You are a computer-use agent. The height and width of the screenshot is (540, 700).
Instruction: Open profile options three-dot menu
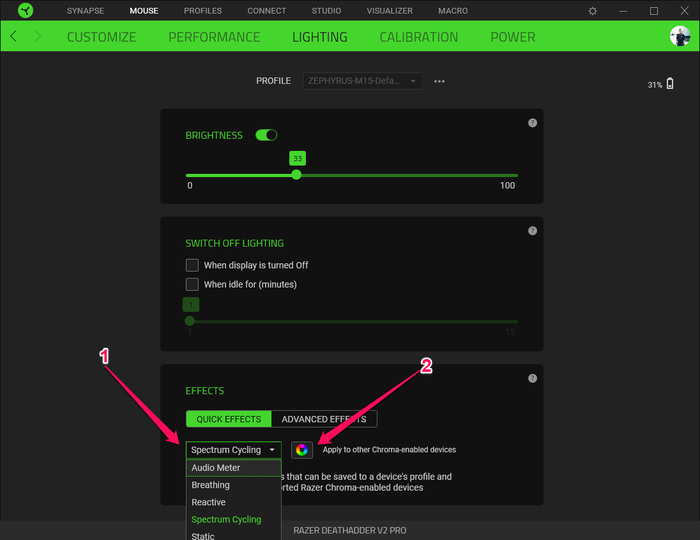click(439, 81)
